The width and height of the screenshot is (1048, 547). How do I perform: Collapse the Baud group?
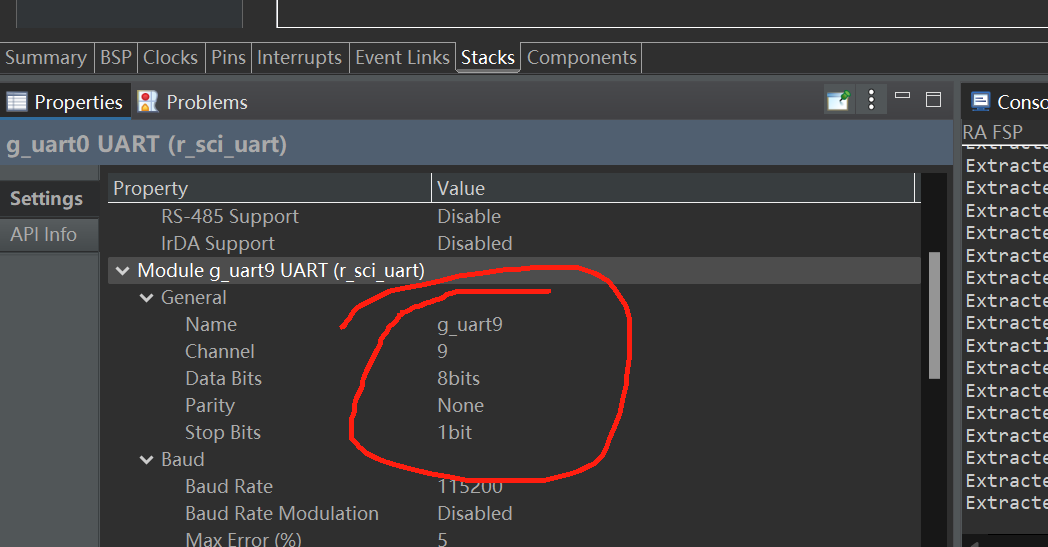tap(146, 459)
